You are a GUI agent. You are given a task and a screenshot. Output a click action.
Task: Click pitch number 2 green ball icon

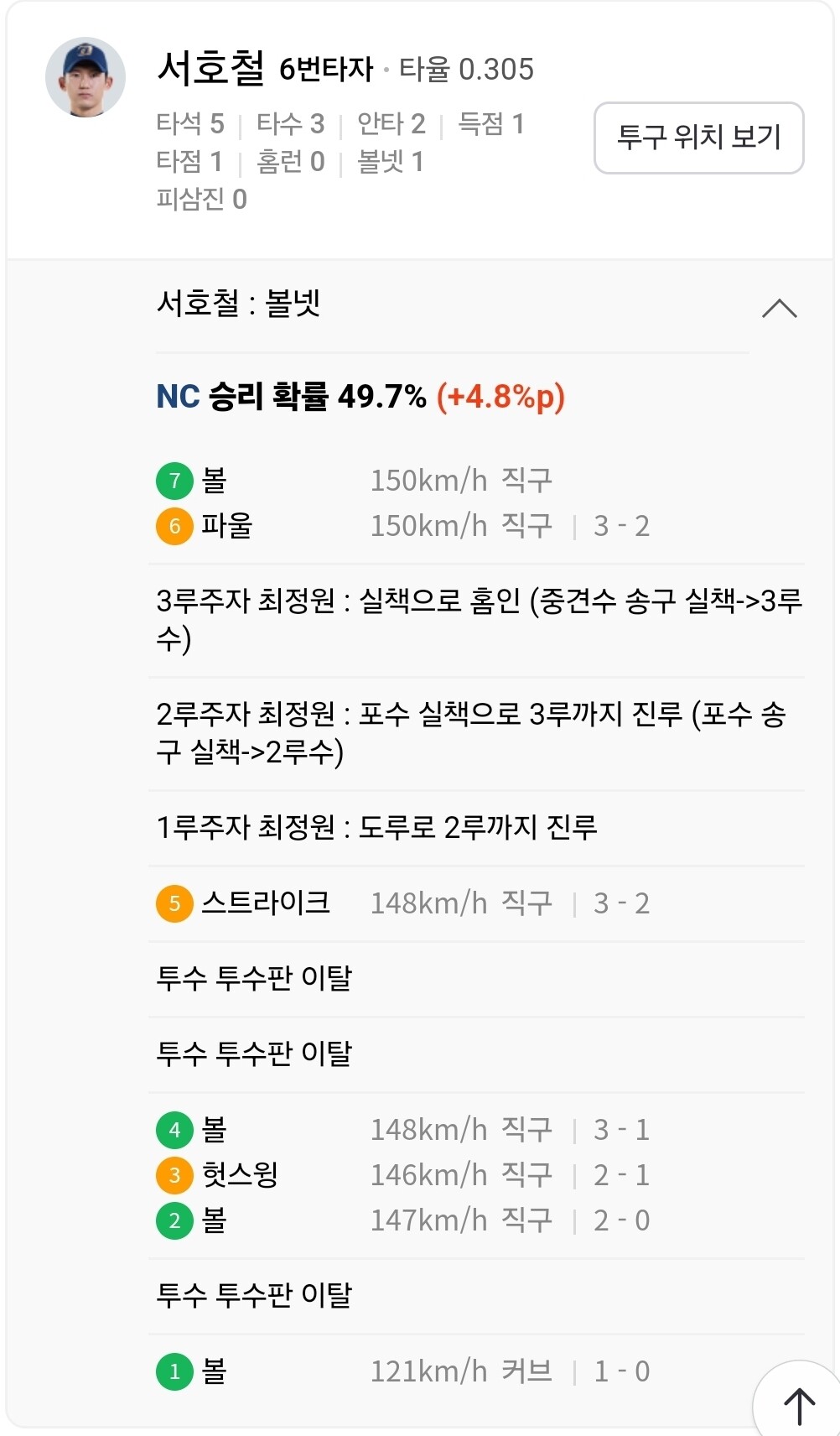(x=174, y=1220)
